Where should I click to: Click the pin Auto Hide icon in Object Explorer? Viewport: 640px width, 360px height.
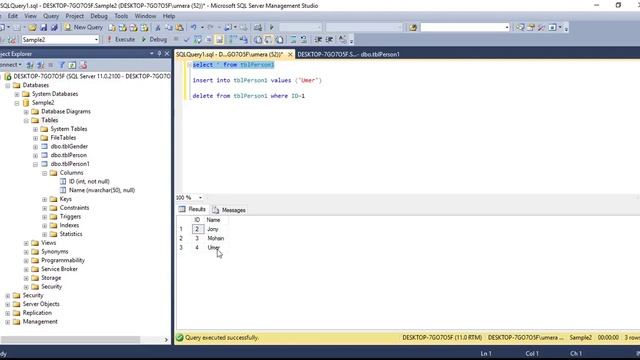[x=159, y=53]
